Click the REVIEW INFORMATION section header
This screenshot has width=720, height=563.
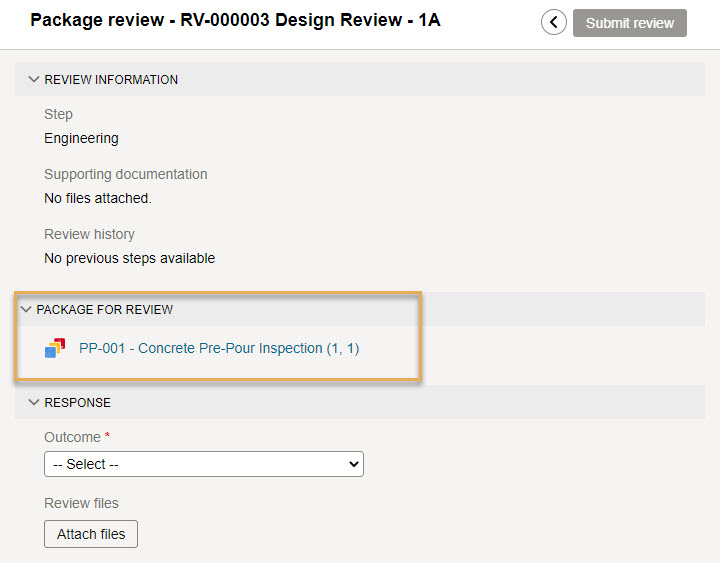(x=111, y=80)
